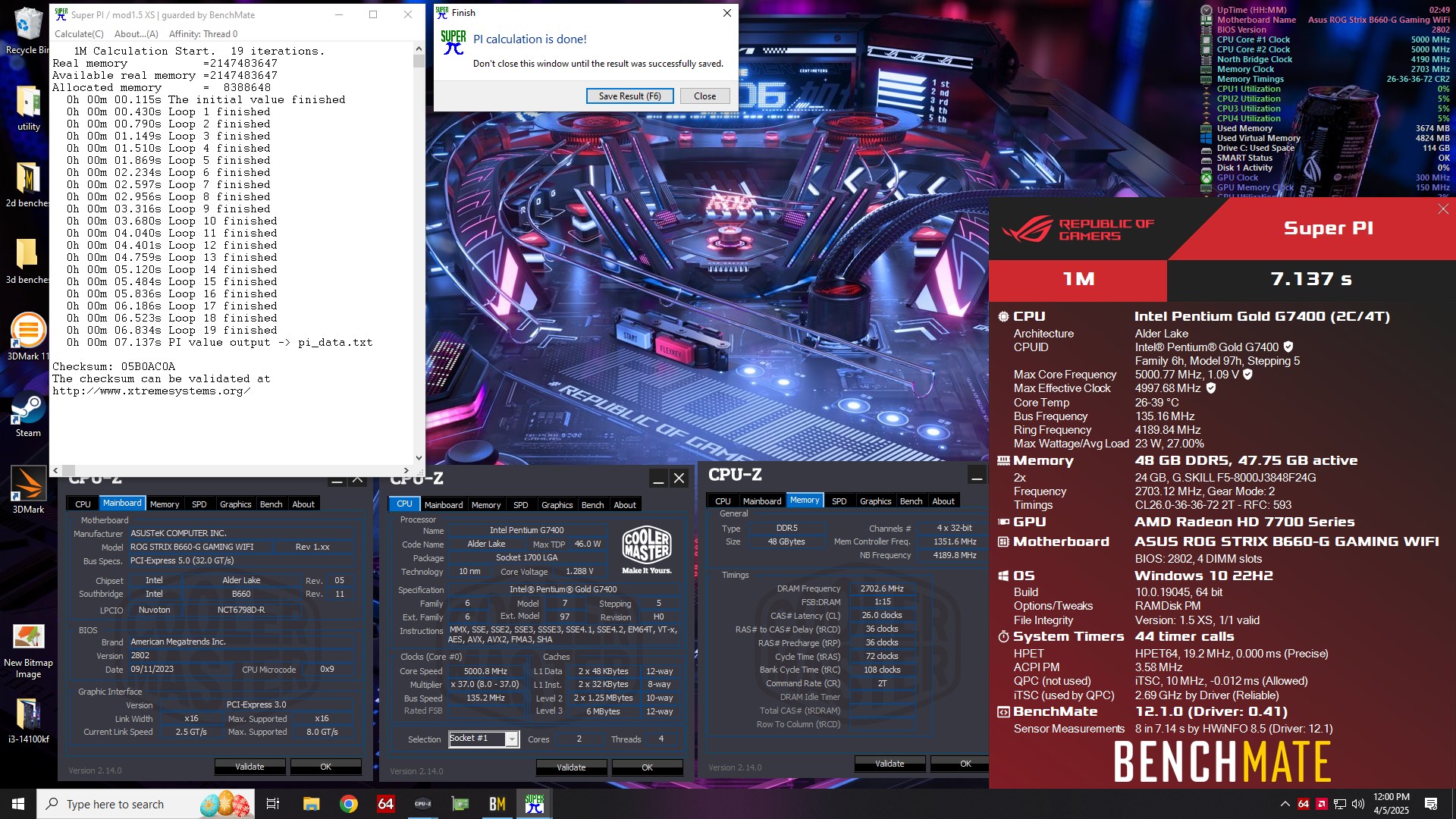Screen dimensions: 1456x819
Task: Show hidden system tray icons
Action: 1285,804
